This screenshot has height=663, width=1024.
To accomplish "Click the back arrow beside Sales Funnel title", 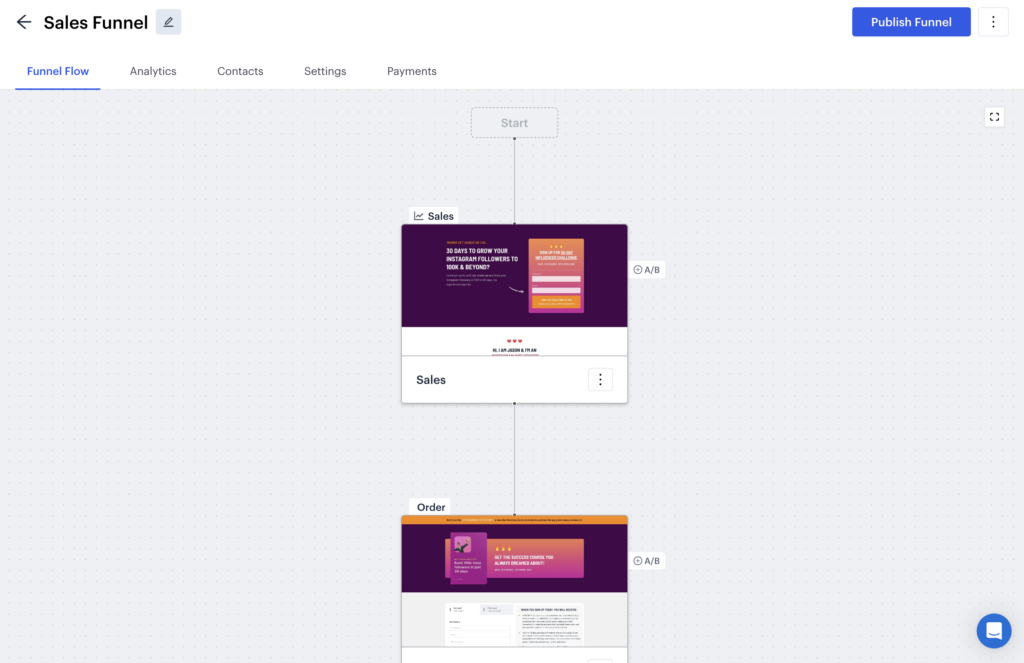I will pyautogui.click(x=23, y=21).
